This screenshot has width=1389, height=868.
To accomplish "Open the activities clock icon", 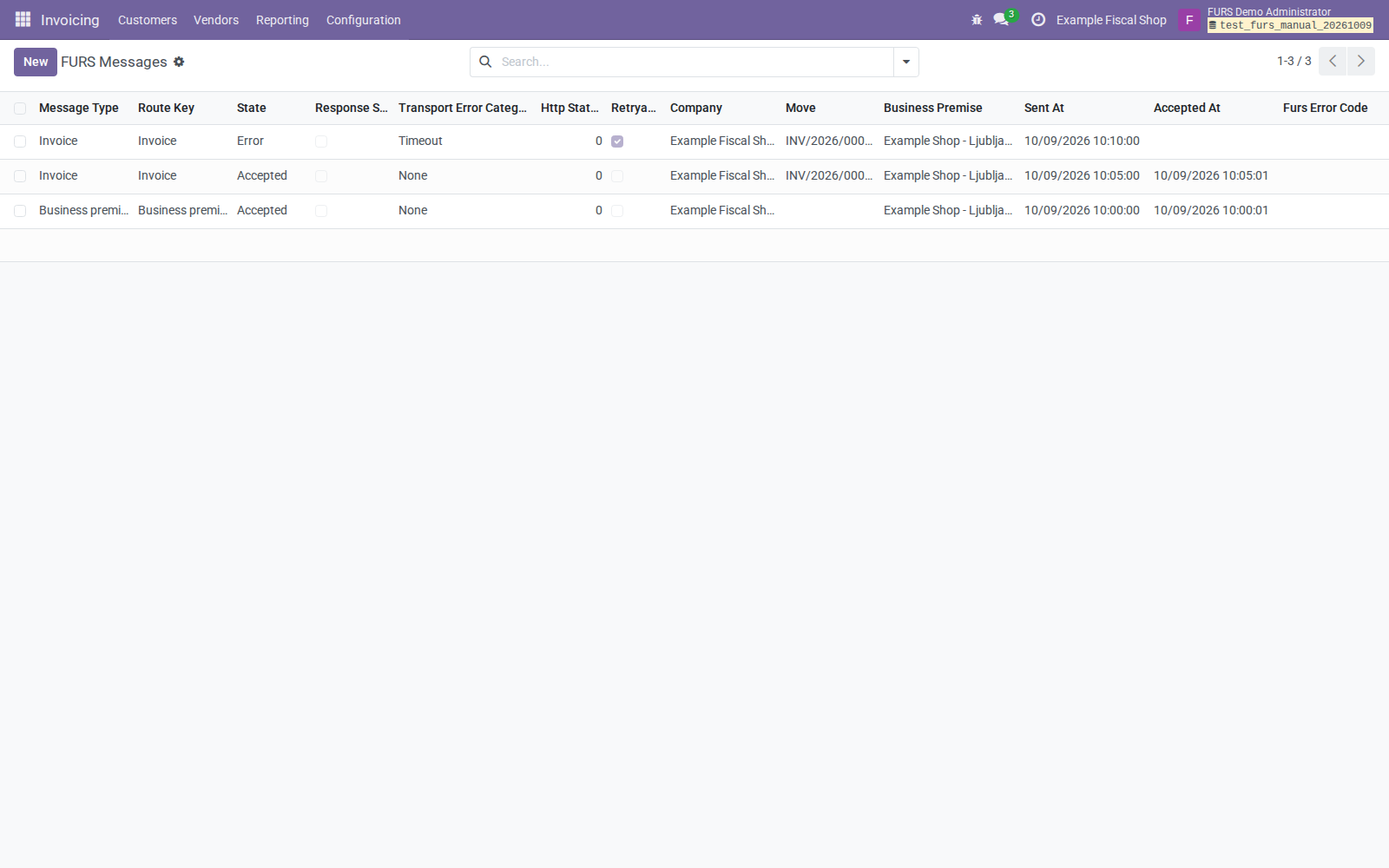I will (x=1038, y=19).
